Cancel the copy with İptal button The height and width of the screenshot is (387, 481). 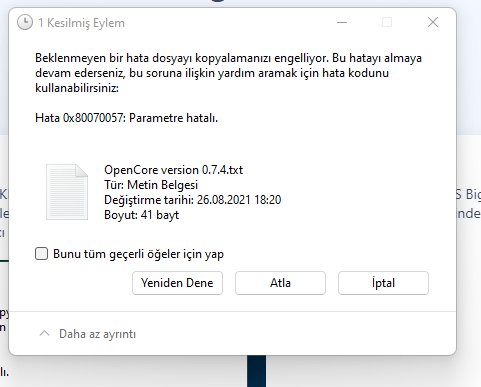pos(383,283)
